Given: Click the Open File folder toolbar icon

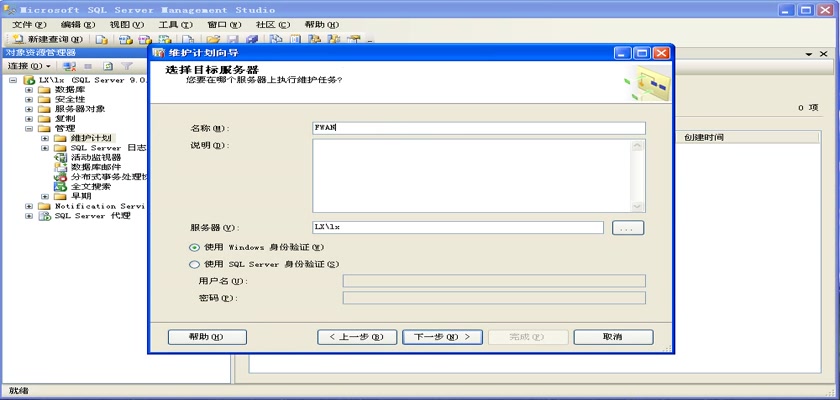Looking at the screenshot, I should 213,39.
